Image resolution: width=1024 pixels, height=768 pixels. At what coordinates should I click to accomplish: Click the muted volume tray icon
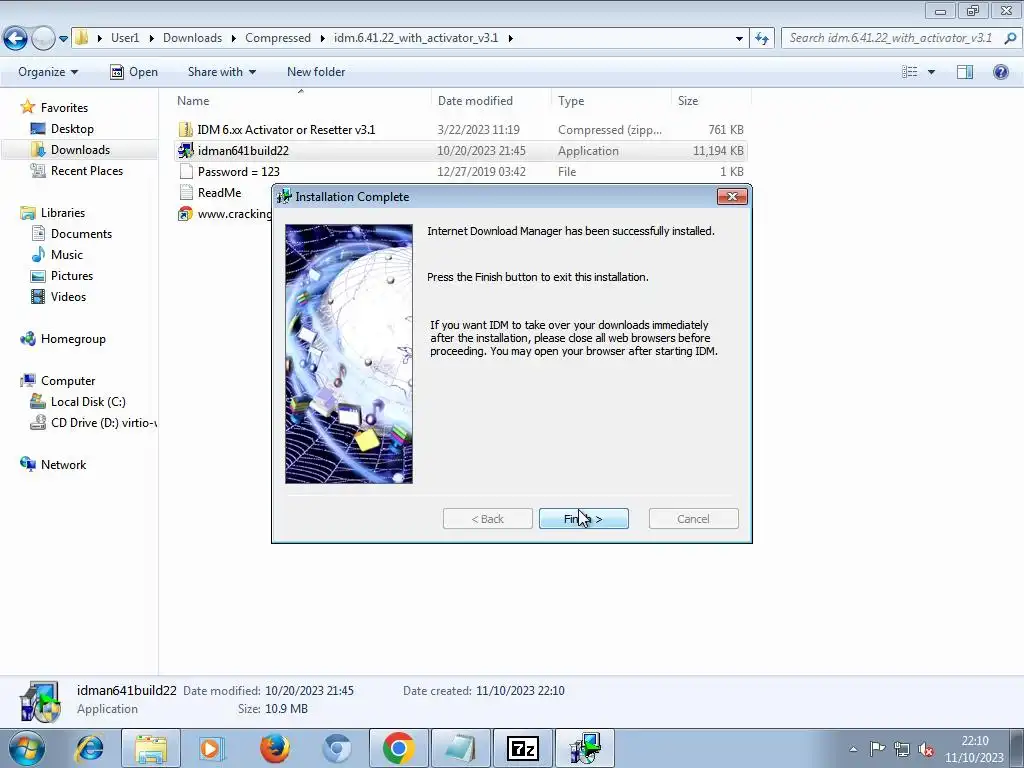click(925, 749)
